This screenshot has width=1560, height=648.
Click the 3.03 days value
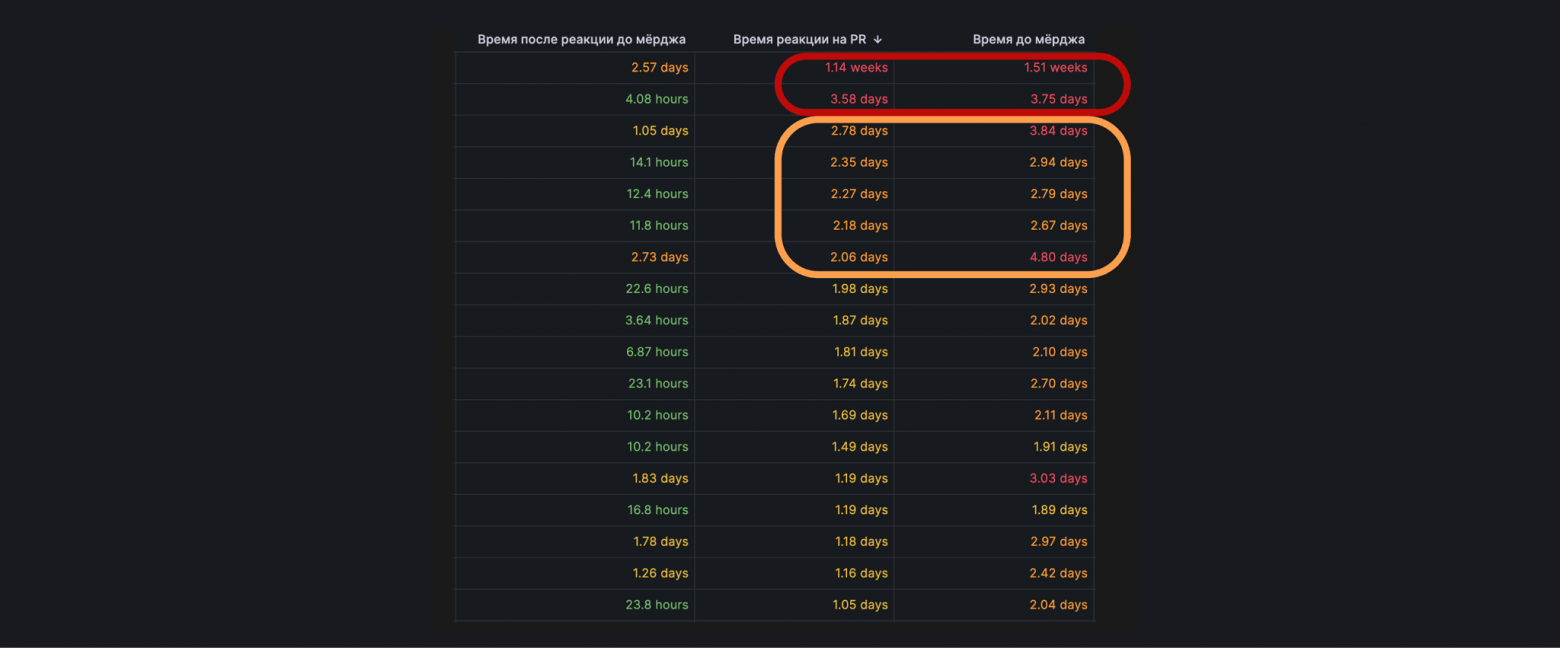pos(1059,479)
